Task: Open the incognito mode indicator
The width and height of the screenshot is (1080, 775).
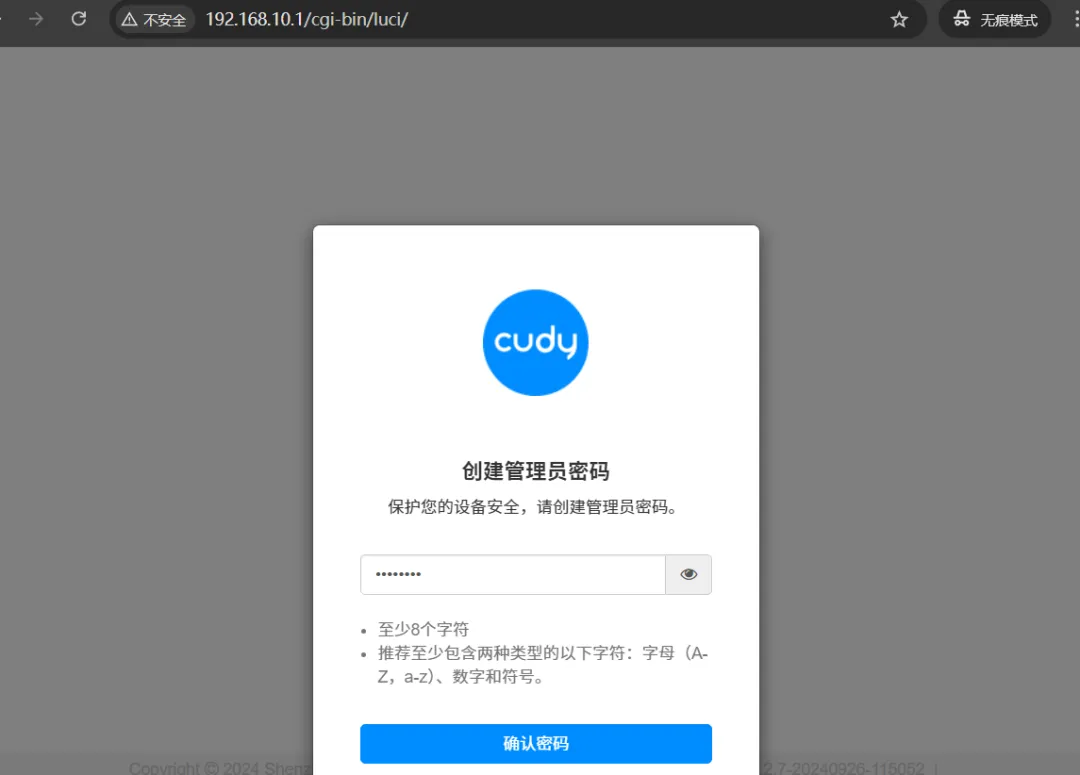Action: [x=995, y=19]
